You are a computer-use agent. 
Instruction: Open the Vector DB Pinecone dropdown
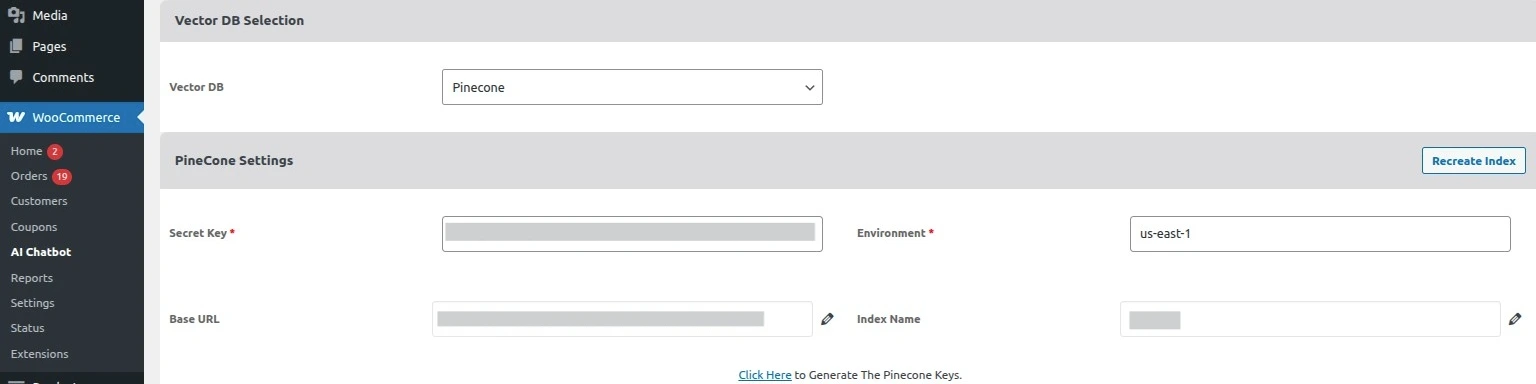632,87
